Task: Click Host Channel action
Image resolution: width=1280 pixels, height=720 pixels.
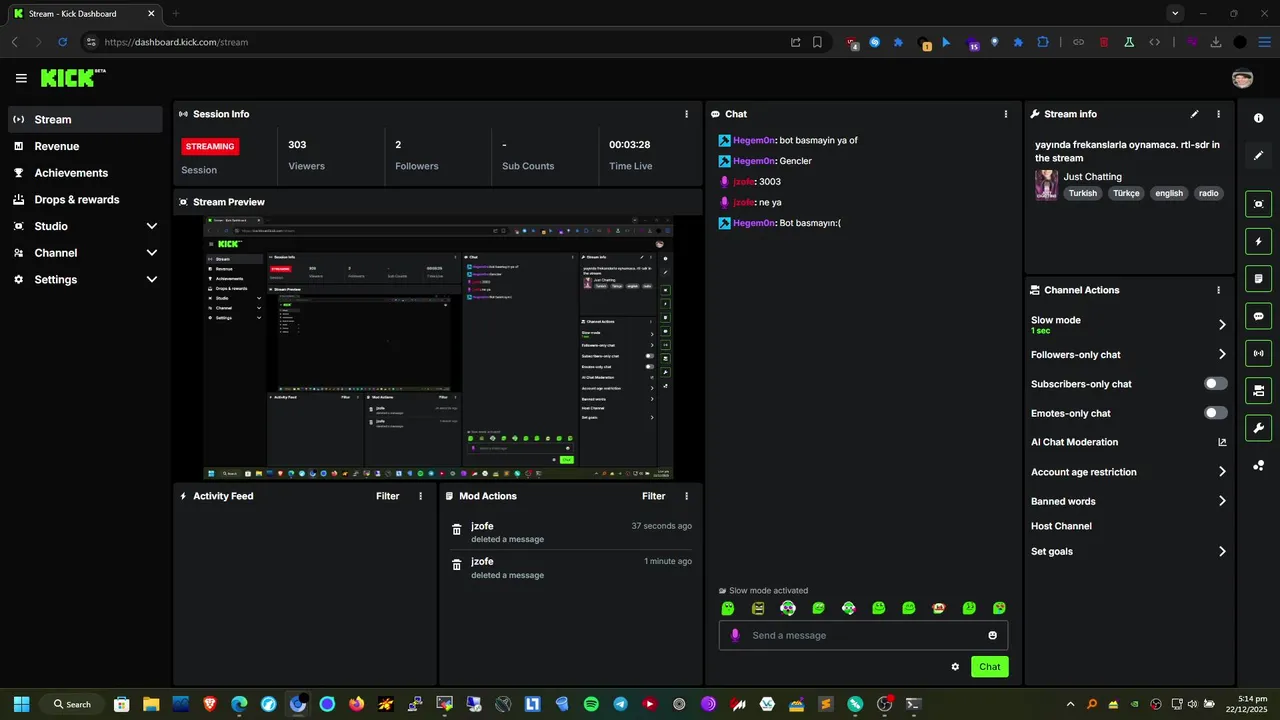Action: (x=1061, y=526)
